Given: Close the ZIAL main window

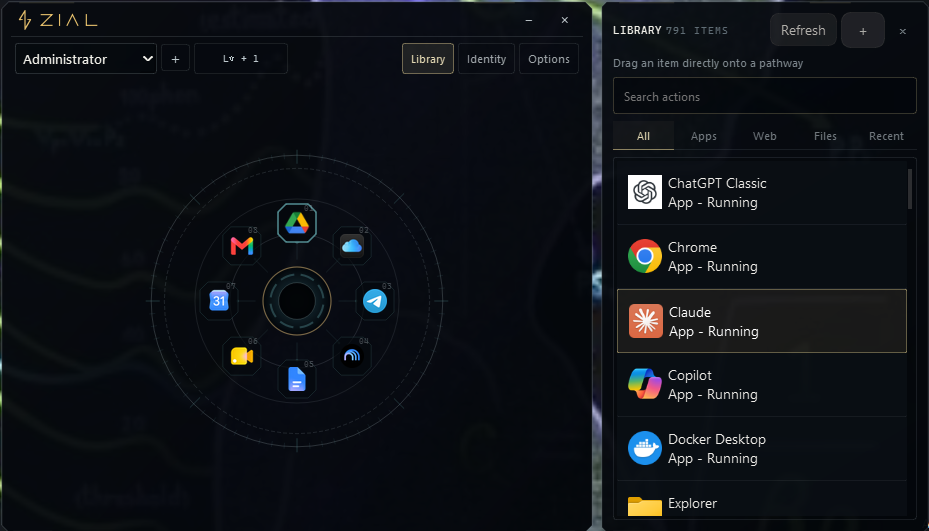Looking at the screenshot, I should coord(565,20).
